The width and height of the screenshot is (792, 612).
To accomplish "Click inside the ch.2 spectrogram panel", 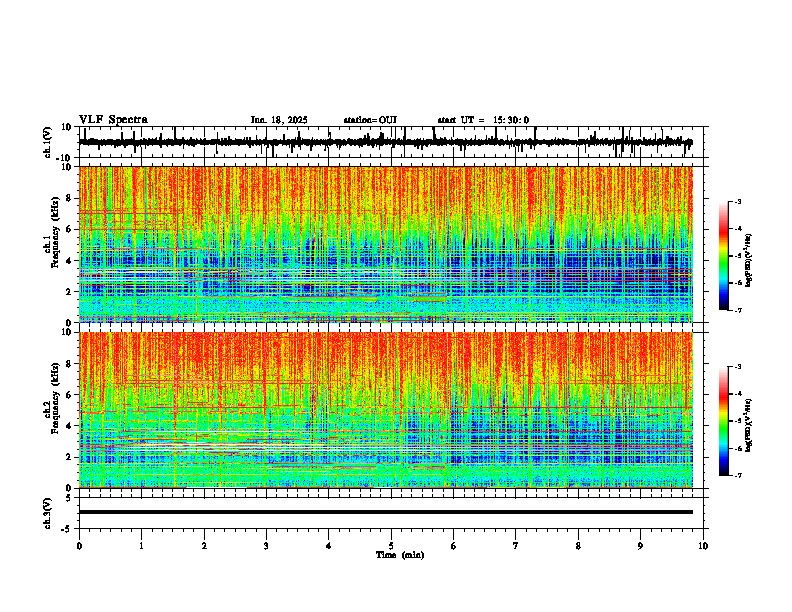I will [386, 410].
